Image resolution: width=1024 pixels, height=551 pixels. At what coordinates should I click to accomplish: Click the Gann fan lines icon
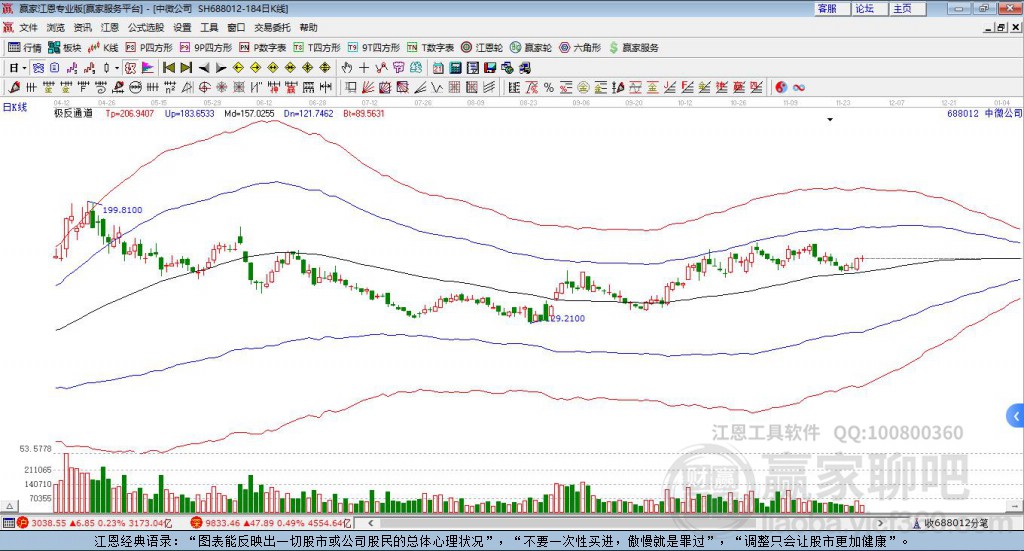click(368, 87)
